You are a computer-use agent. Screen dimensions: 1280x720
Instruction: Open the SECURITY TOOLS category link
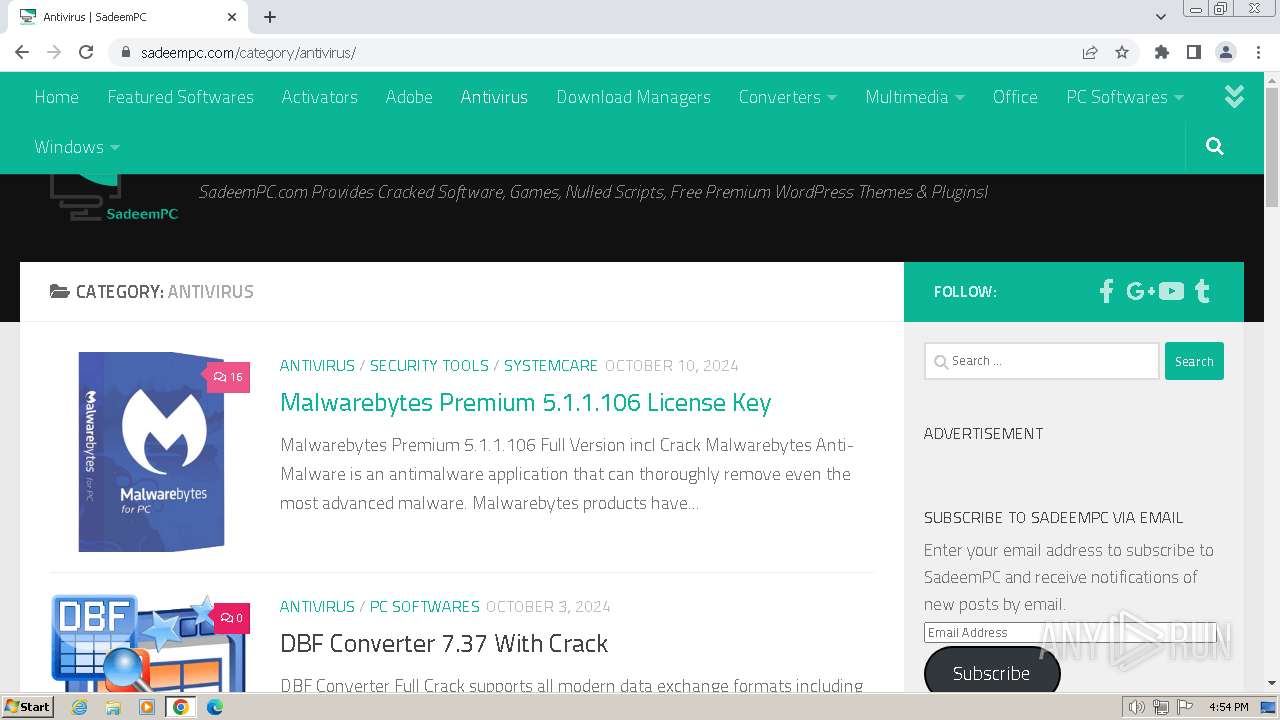pyautogui.click(x=429, y=365)
